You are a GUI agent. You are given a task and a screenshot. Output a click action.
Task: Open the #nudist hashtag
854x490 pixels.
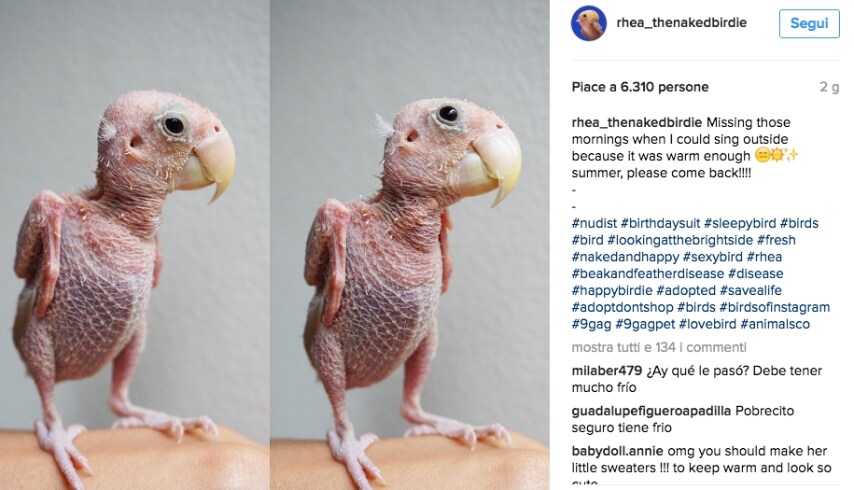(594, 223)
